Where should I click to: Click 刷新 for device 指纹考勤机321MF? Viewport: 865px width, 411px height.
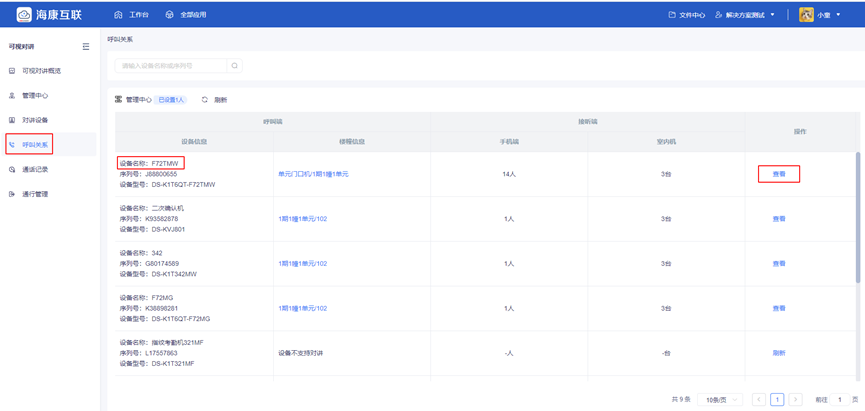pyautogui.click(x=779, y=353)
